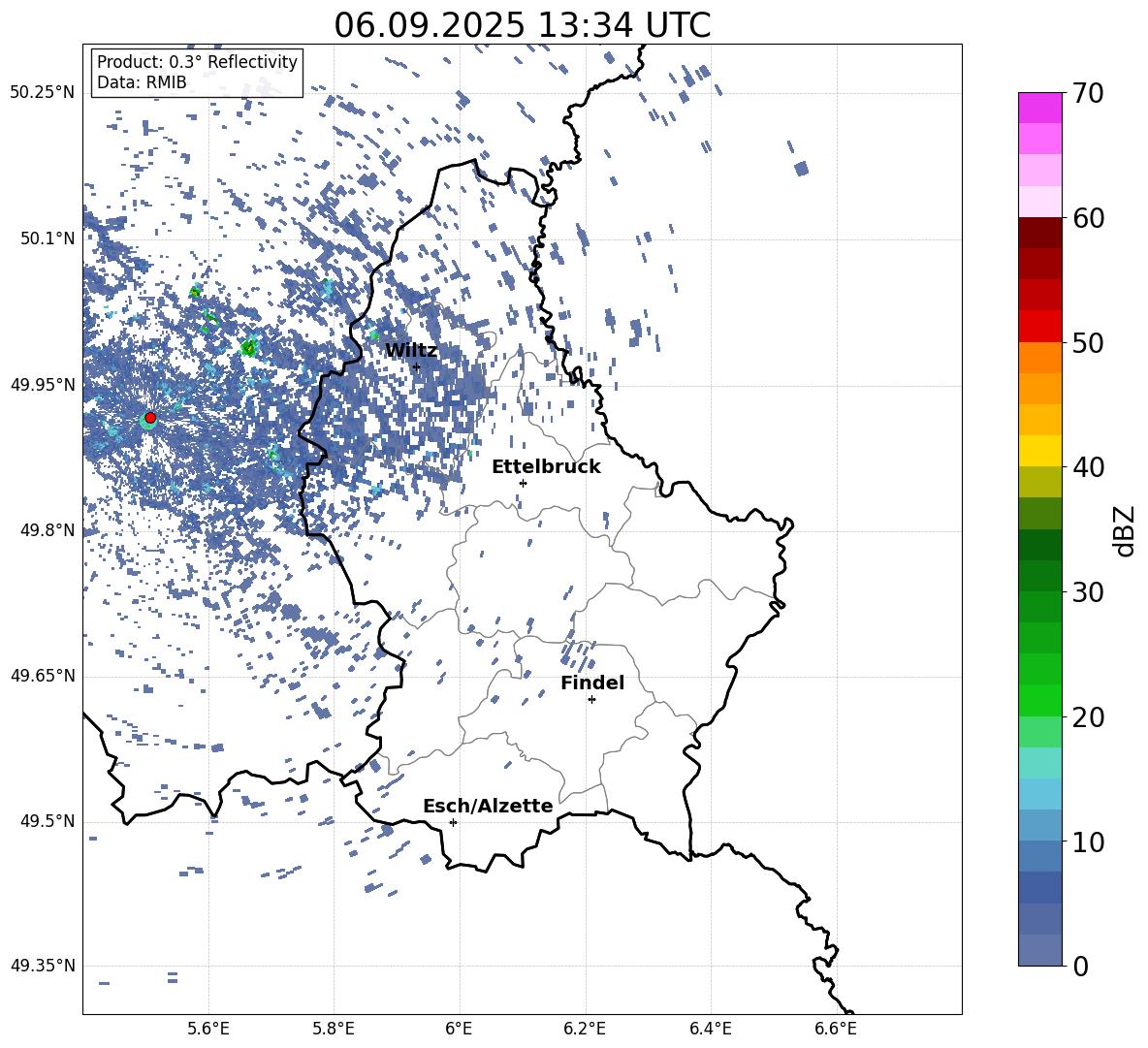Viewport: 1148px width, 1048px height.
Task: Click the 60 tick on the colorbar
Action: click(1088, 218)
